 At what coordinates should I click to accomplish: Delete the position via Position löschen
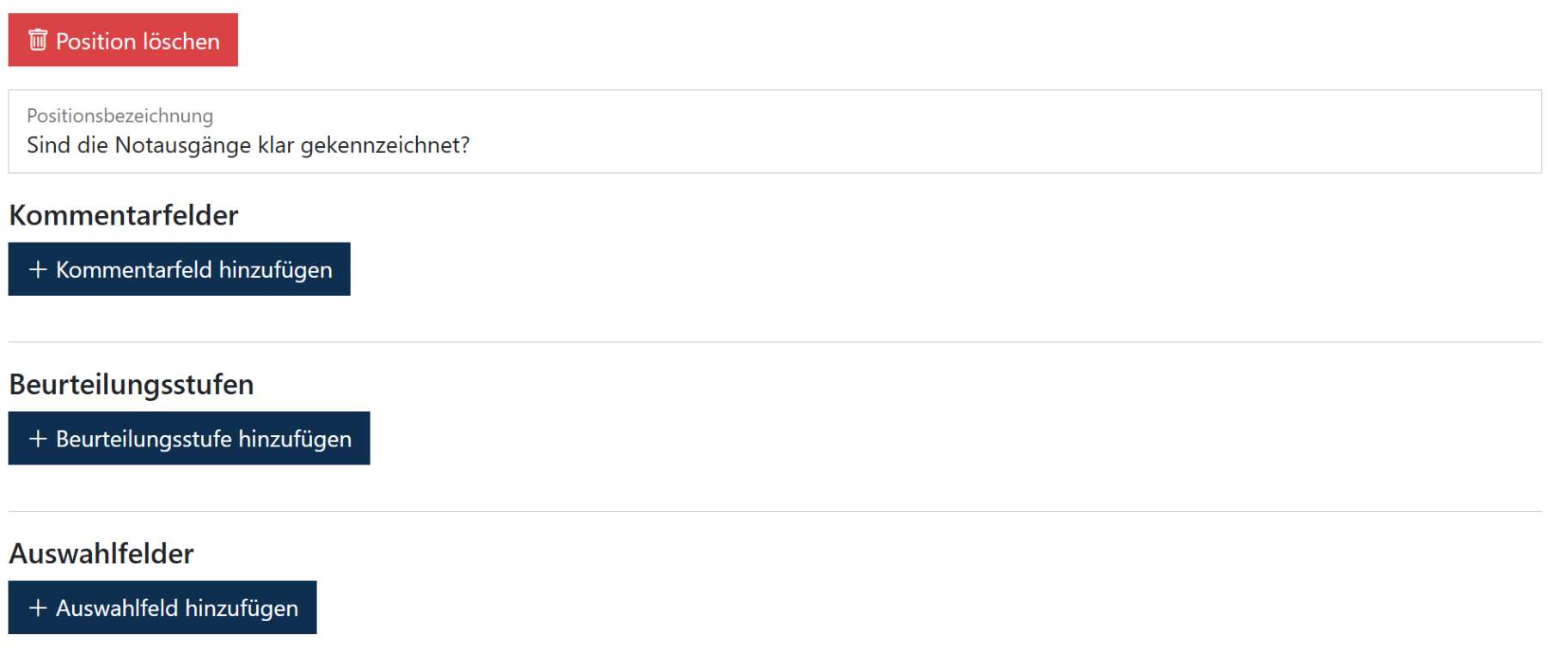[123, 40]
